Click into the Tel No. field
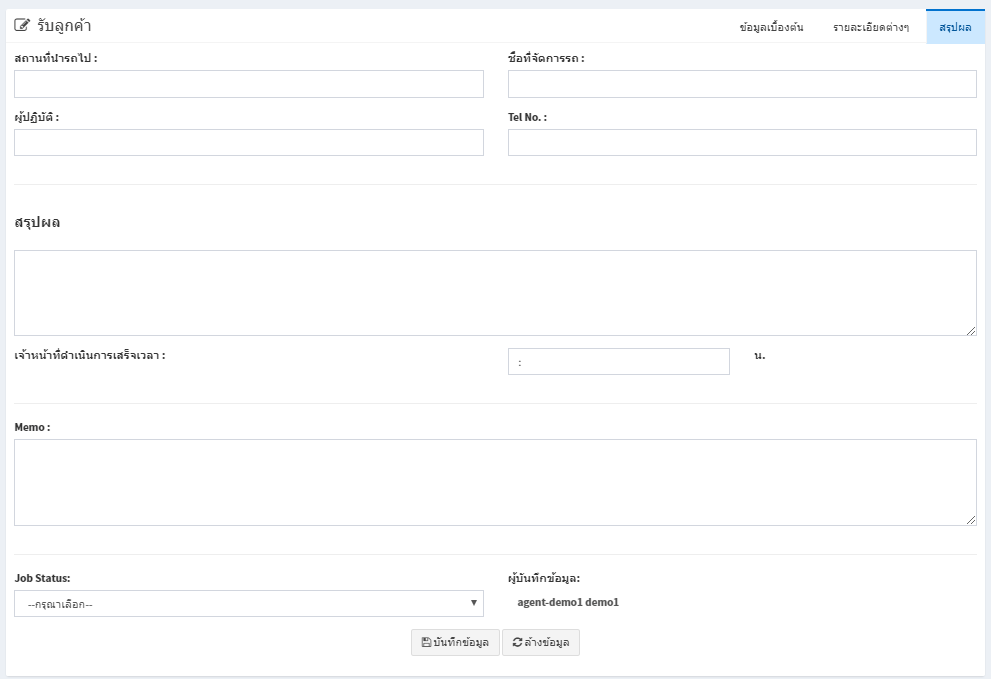 pyautogui.click(x=742, y=143)
